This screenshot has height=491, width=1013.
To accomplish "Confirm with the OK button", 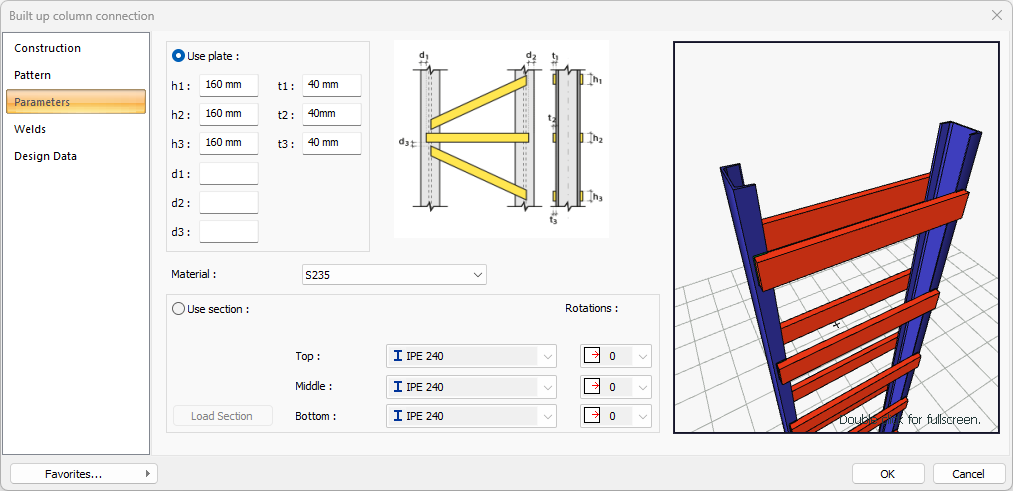I will [887, 474].
